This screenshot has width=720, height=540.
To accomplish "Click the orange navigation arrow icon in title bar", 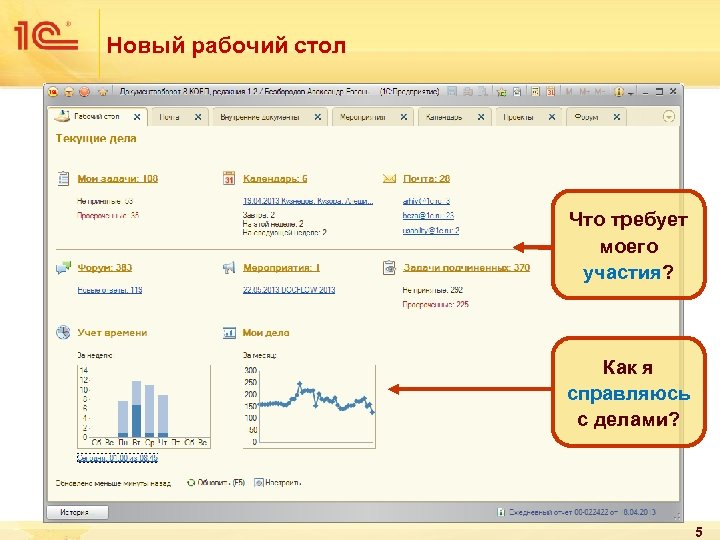I will tap(69, 92).
